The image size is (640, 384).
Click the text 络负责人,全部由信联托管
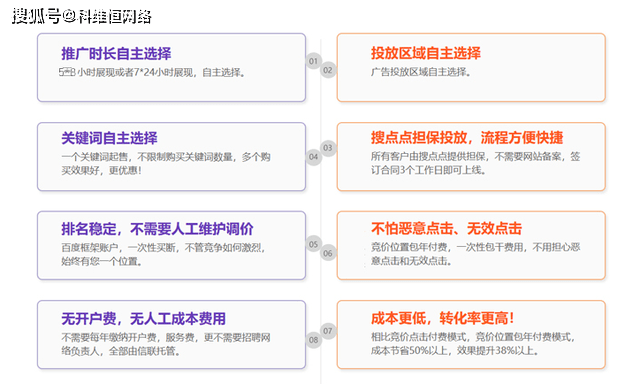pos(121,351)
